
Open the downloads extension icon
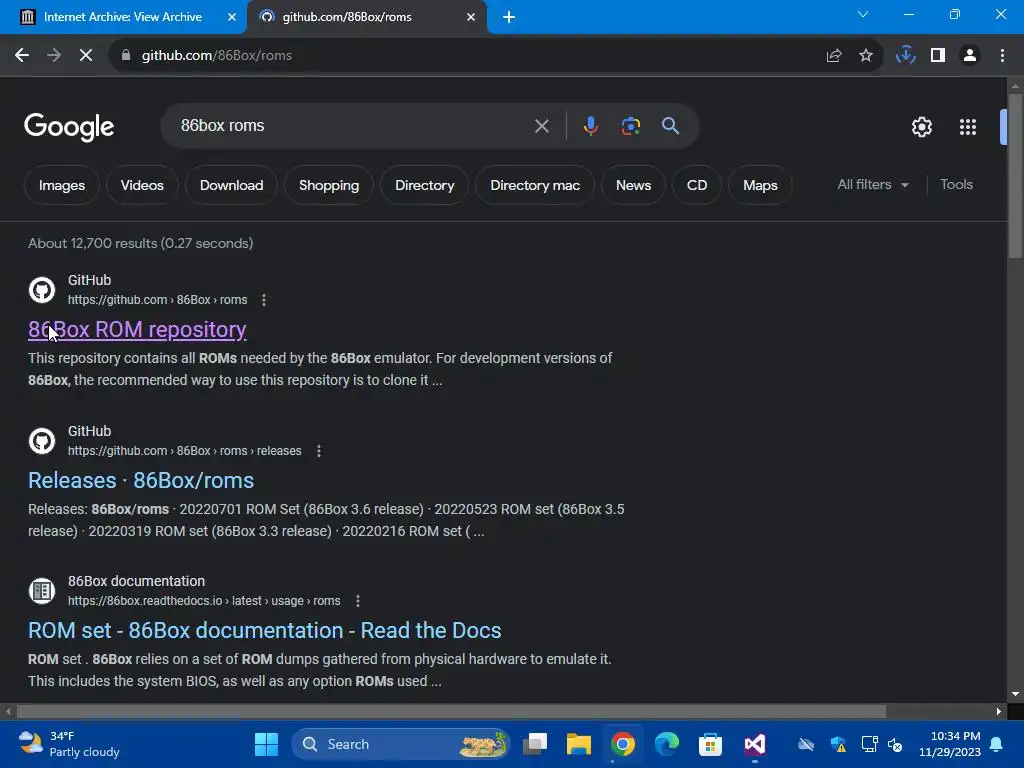coord(906,56)
